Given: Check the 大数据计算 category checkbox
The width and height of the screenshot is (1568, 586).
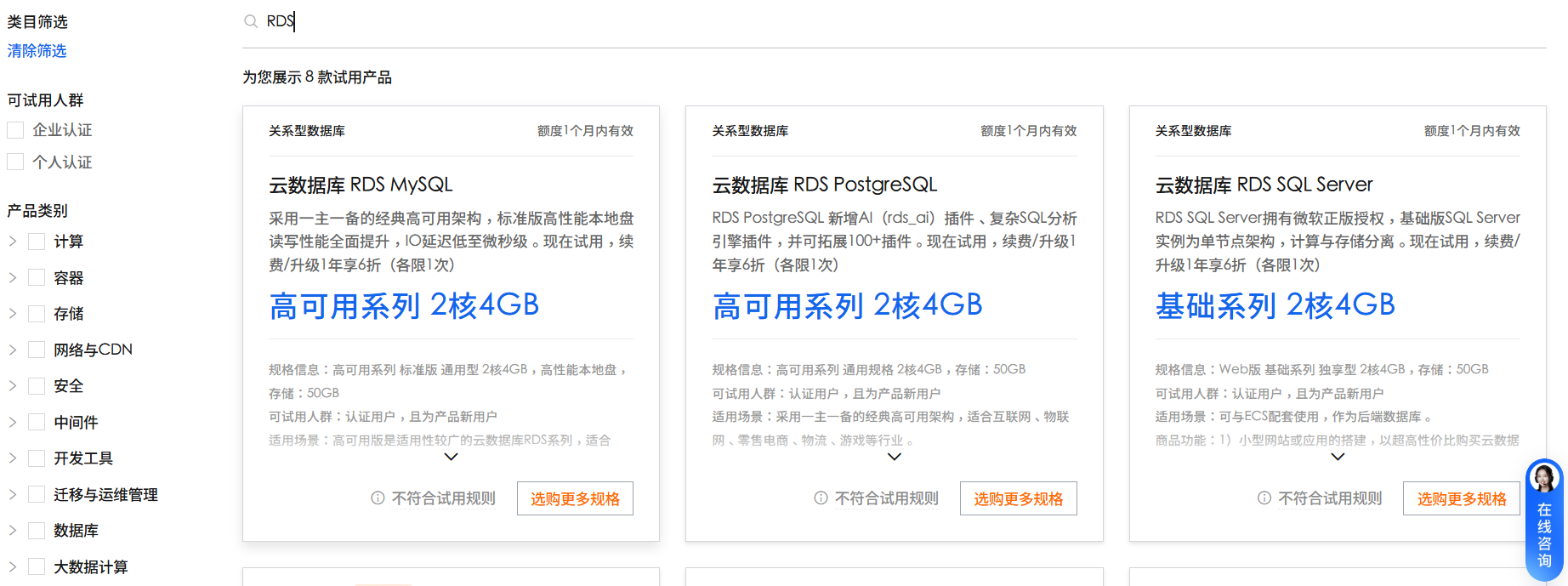Looking at the screenshot, I should click(x=37, y=566).
